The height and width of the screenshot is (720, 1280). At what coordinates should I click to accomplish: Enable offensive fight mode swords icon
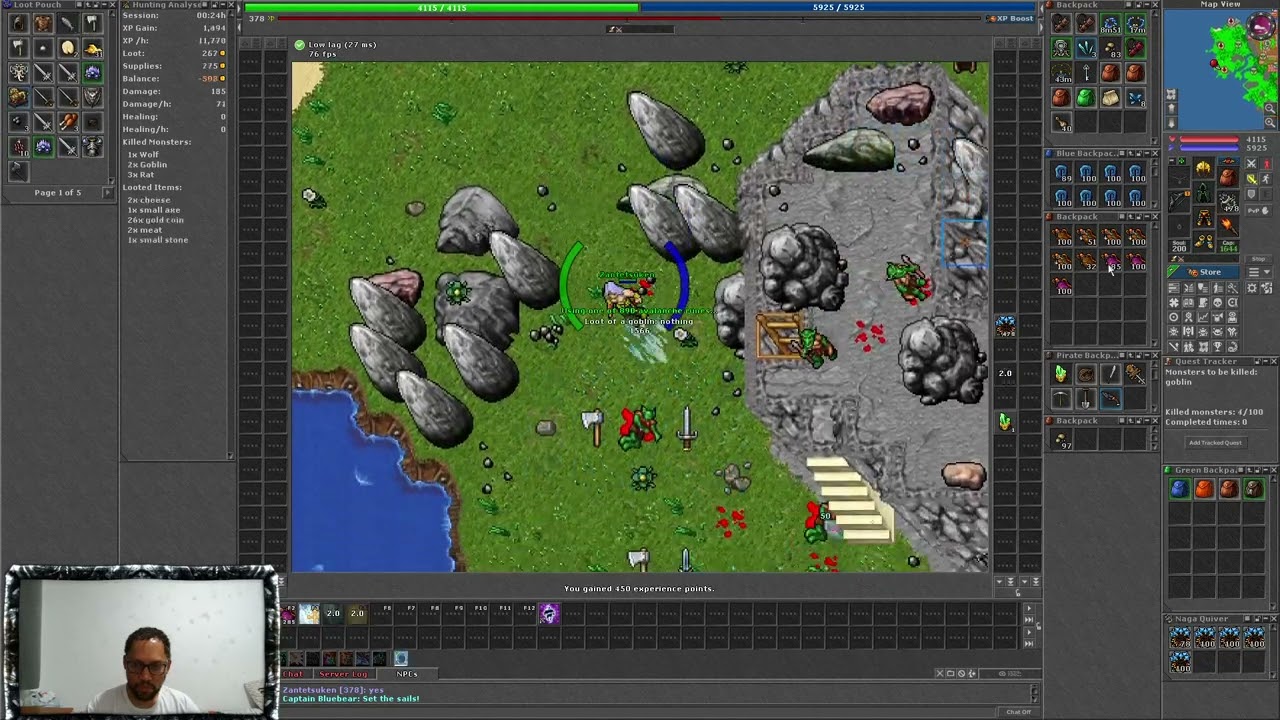point(1252,163)
